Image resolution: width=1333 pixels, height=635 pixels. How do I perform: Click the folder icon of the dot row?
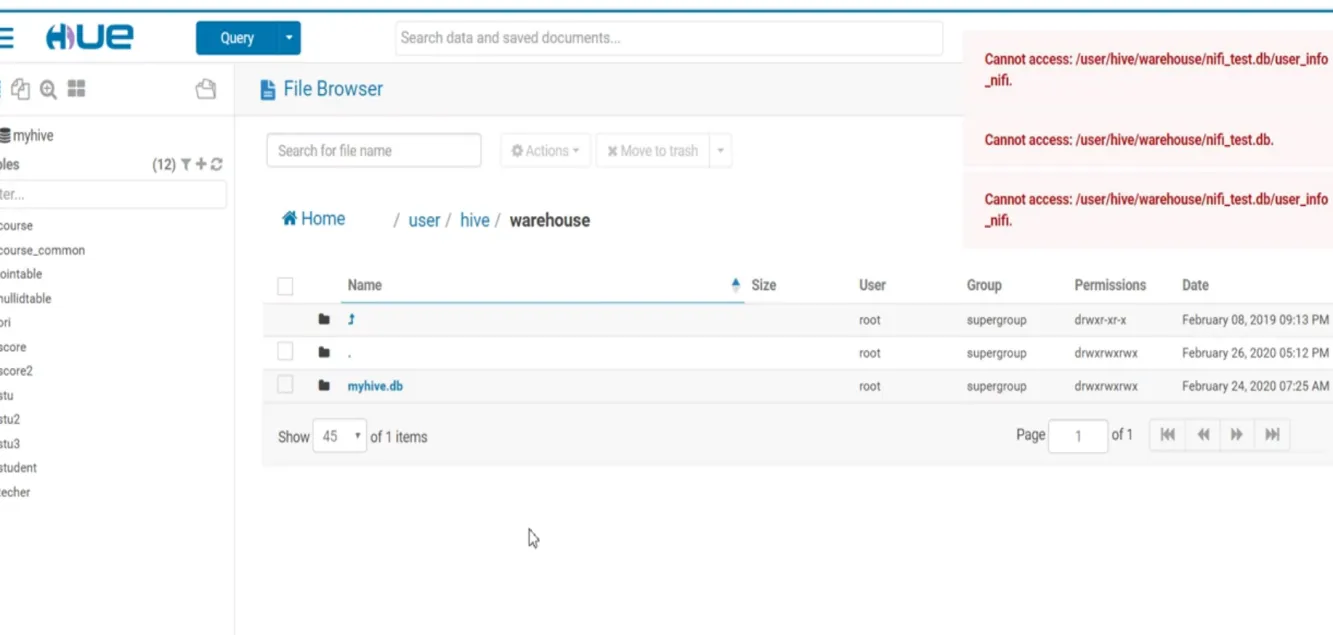pyautogui.click(x=324, y=352)
